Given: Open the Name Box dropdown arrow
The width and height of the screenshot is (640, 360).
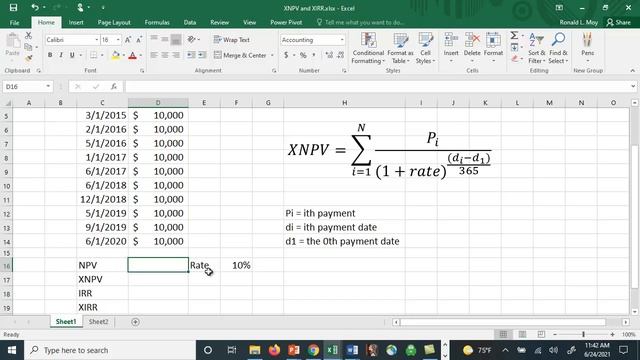Looking at the screenshot, I should [48, 86].
